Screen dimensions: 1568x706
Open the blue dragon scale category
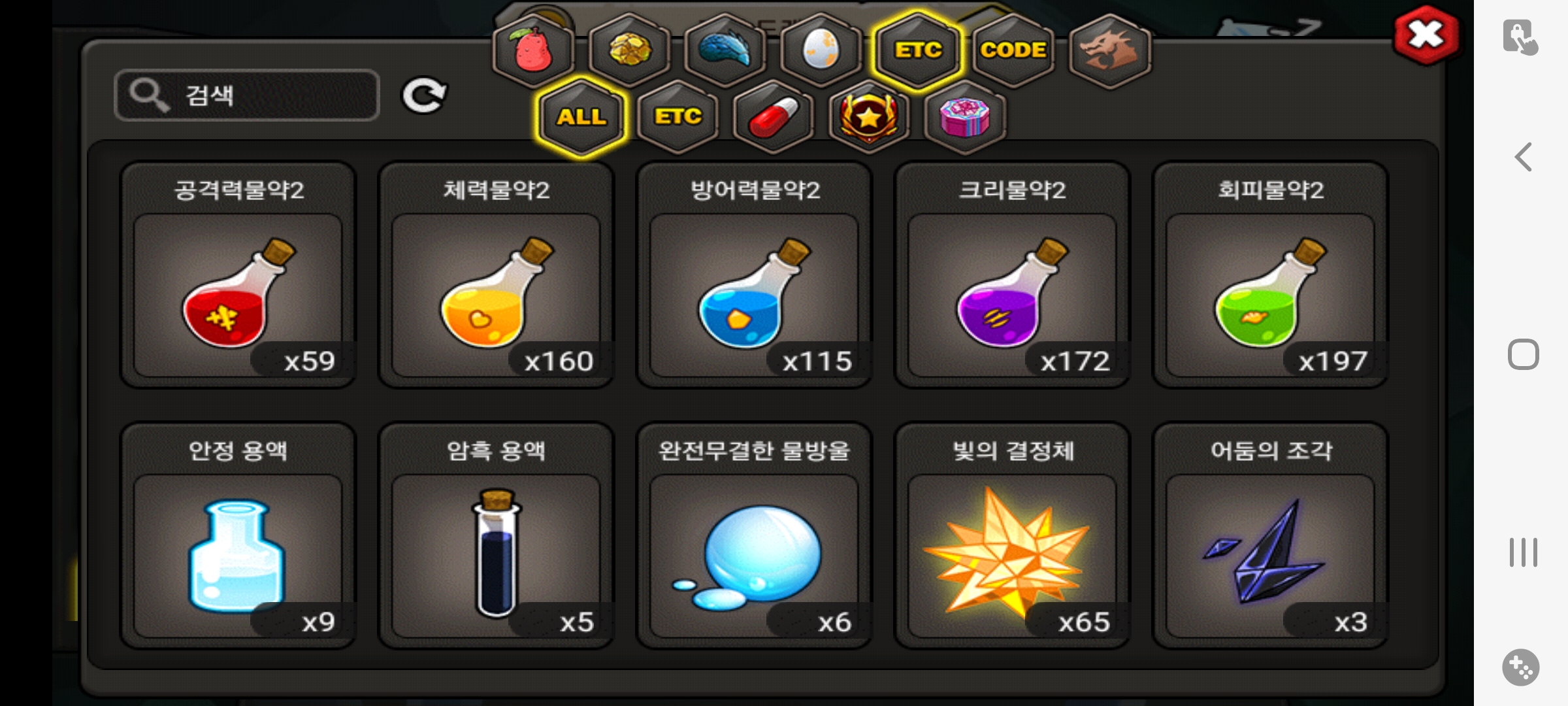pyautogui.click(x=725, y=50)
